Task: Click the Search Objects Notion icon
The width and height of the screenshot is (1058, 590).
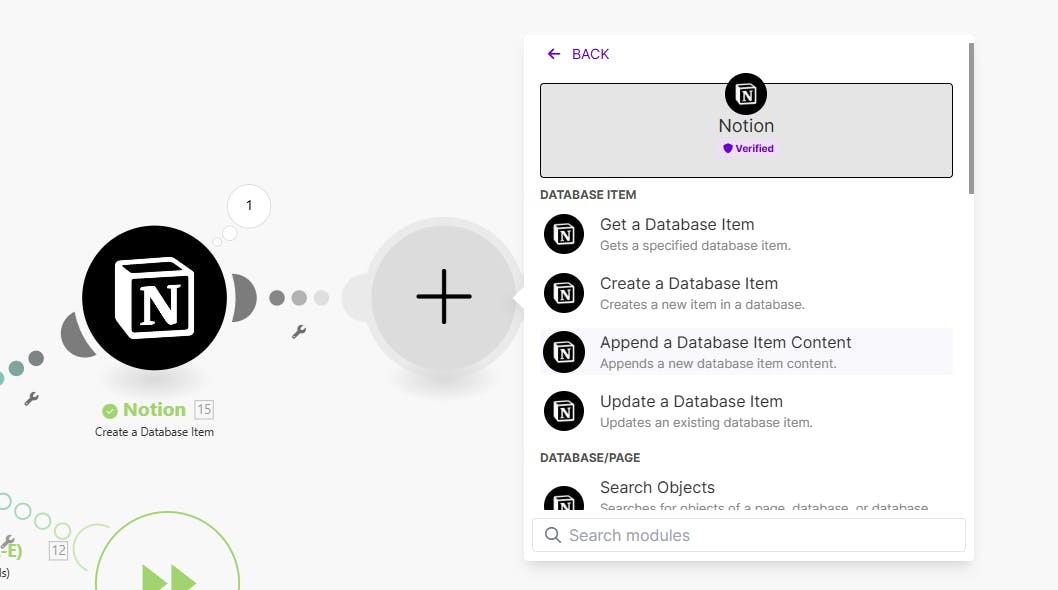Action: click(564, 499)
